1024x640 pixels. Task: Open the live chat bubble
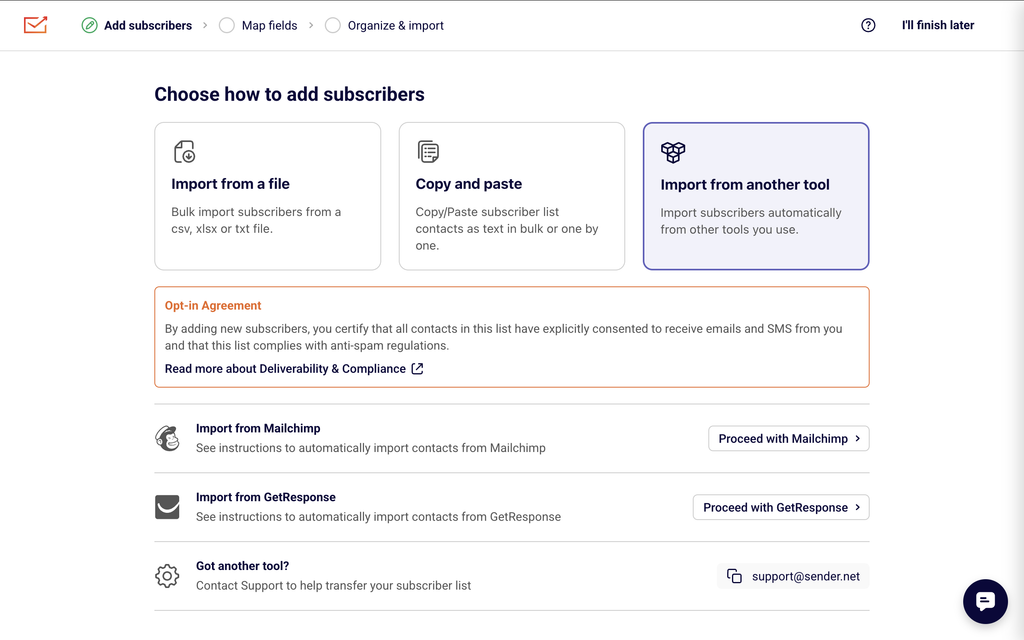(x=985, y=601)
